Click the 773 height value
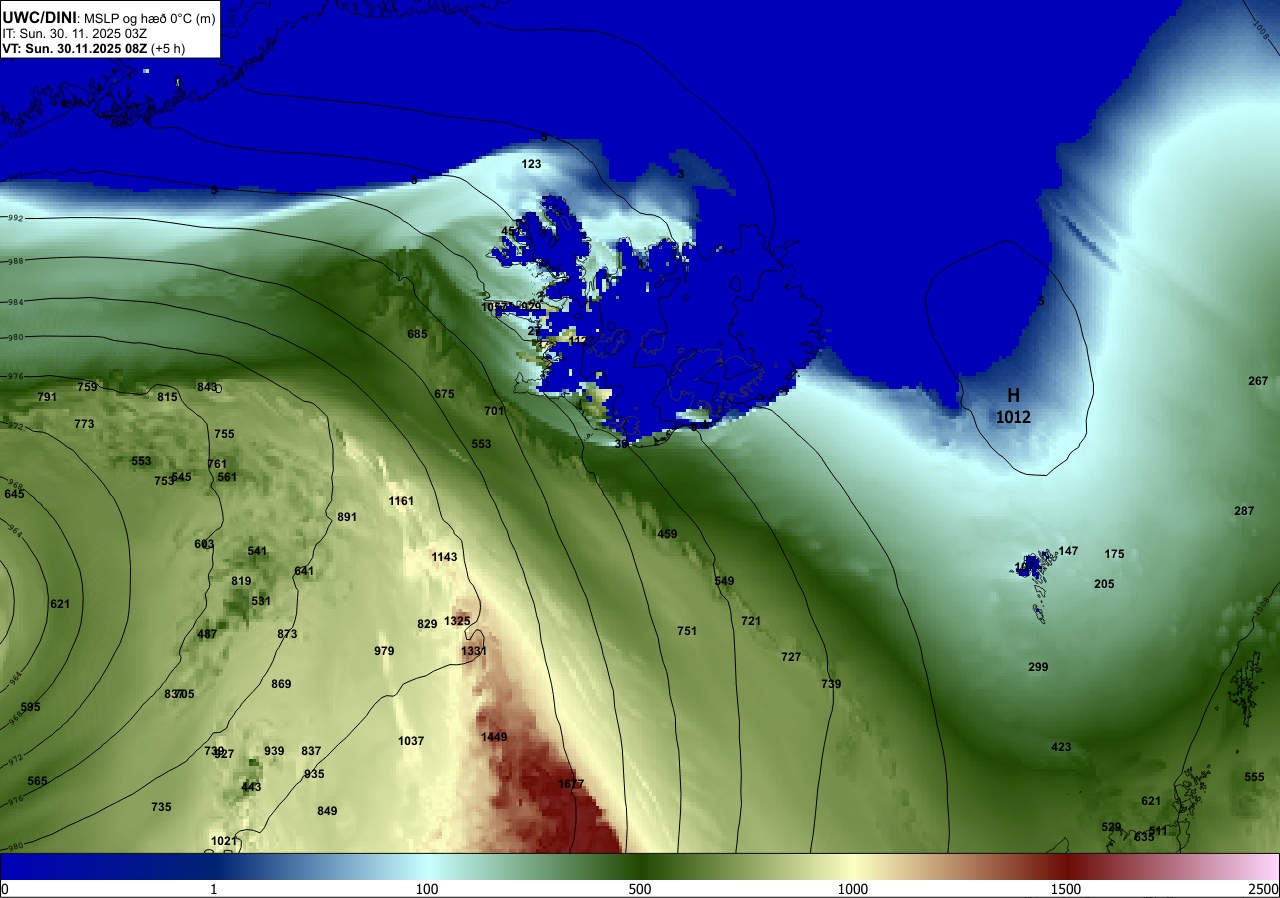Viewport: 1280px width, 898px height. [84, 424]
